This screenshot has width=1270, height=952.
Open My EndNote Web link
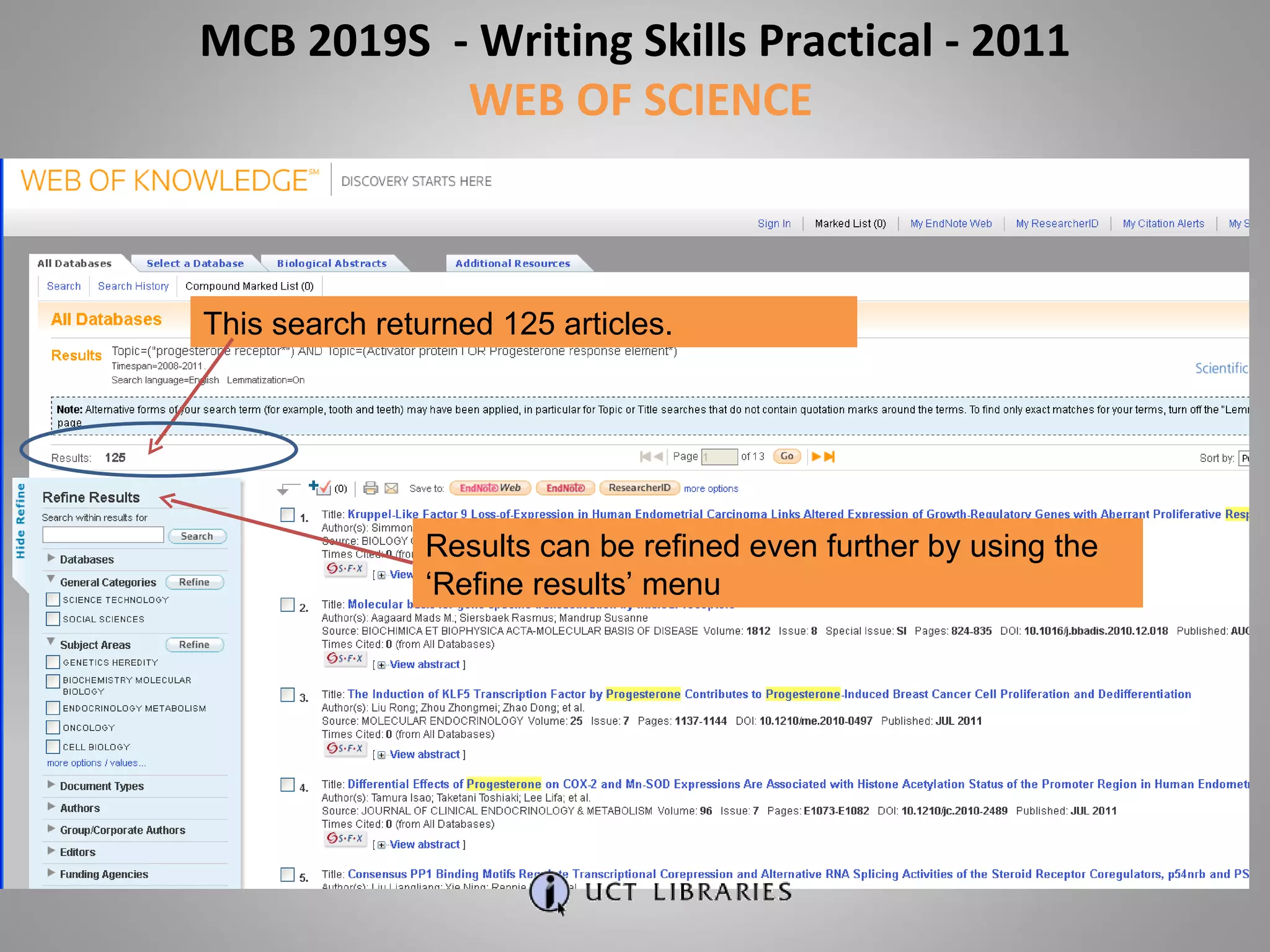click(x=951, y=224)
